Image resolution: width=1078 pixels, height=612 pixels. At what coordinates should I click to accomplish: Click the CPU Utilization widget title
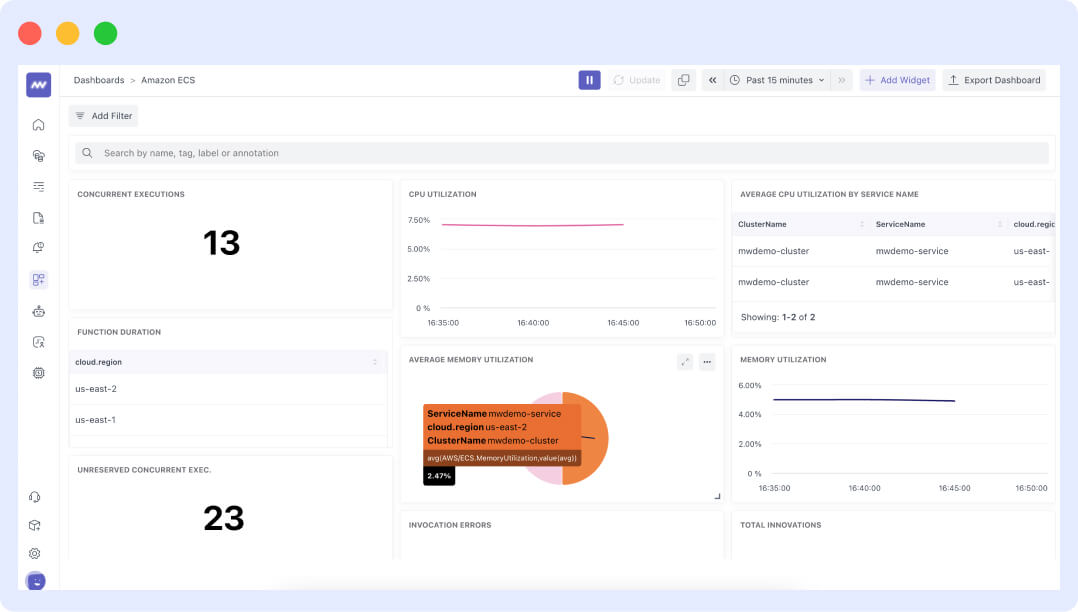[442, 194]
